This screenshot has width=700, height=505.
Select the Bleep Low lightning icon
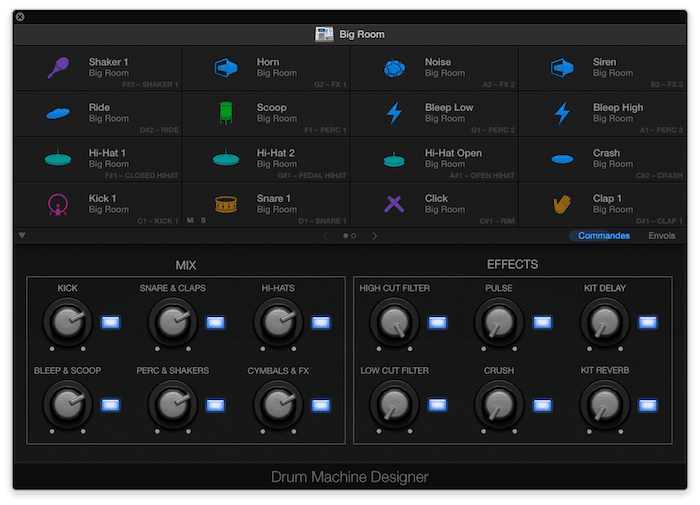[394, 113]
